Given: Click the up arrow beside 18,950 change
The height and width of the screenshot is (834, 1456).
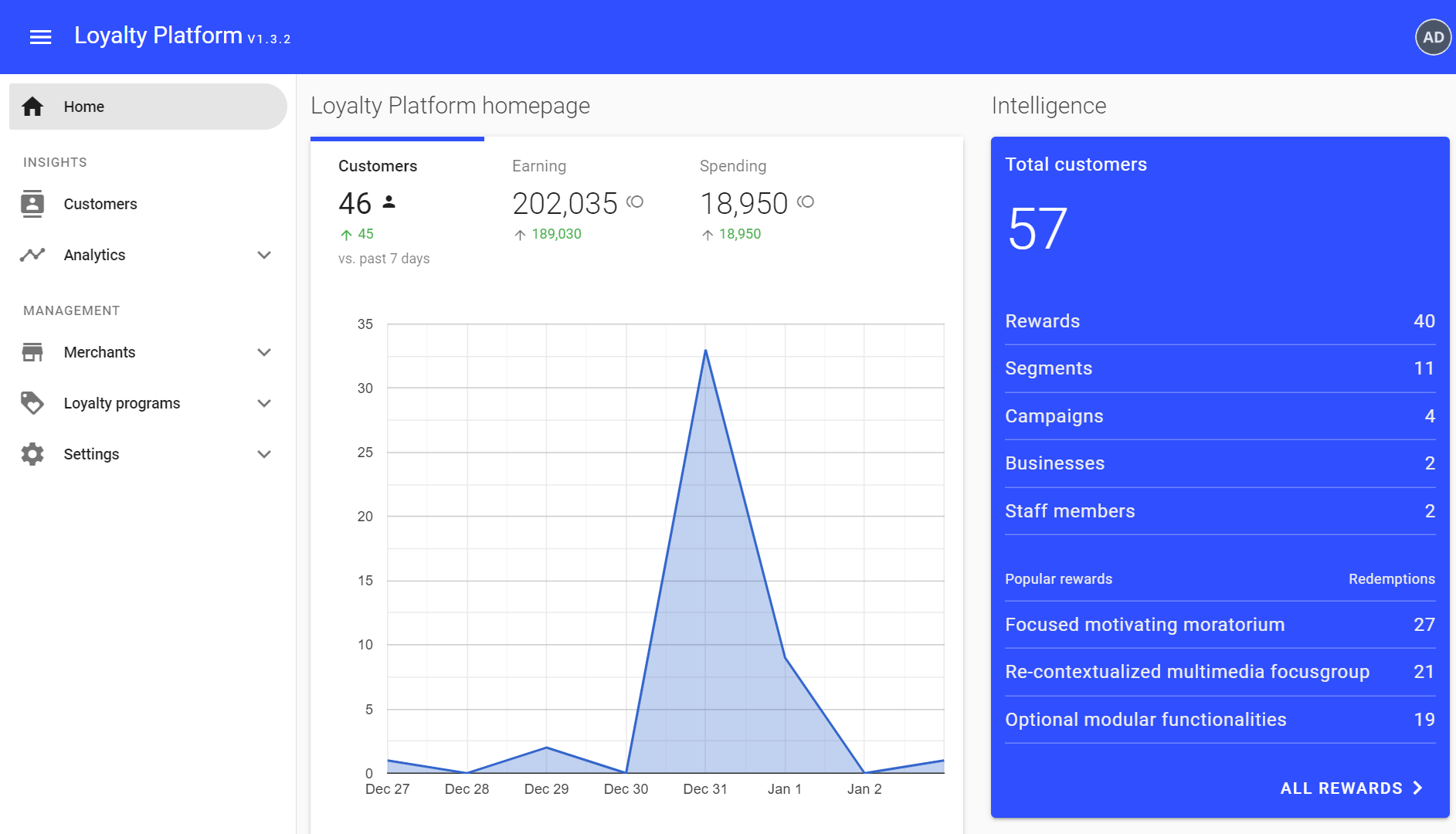Looking at the screenshot, I should tap(708, 235).
